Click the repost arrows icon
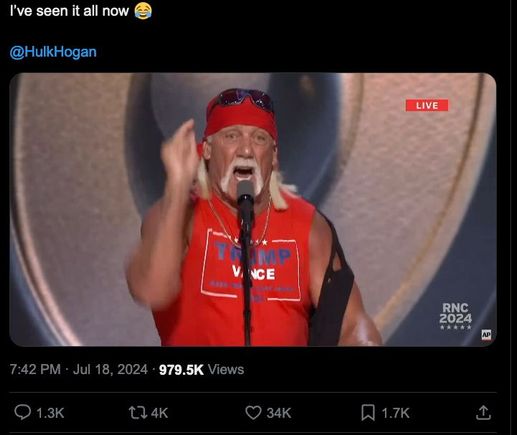This screenshot has height=435, width=517. coord(138,413)
